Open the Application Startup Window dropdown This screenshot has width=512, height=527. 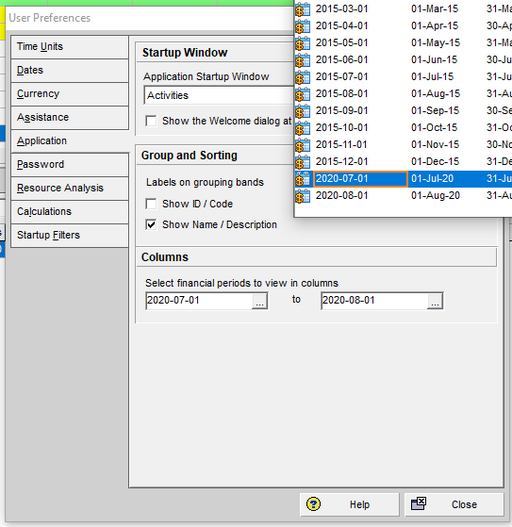click(x=219, y=95)
